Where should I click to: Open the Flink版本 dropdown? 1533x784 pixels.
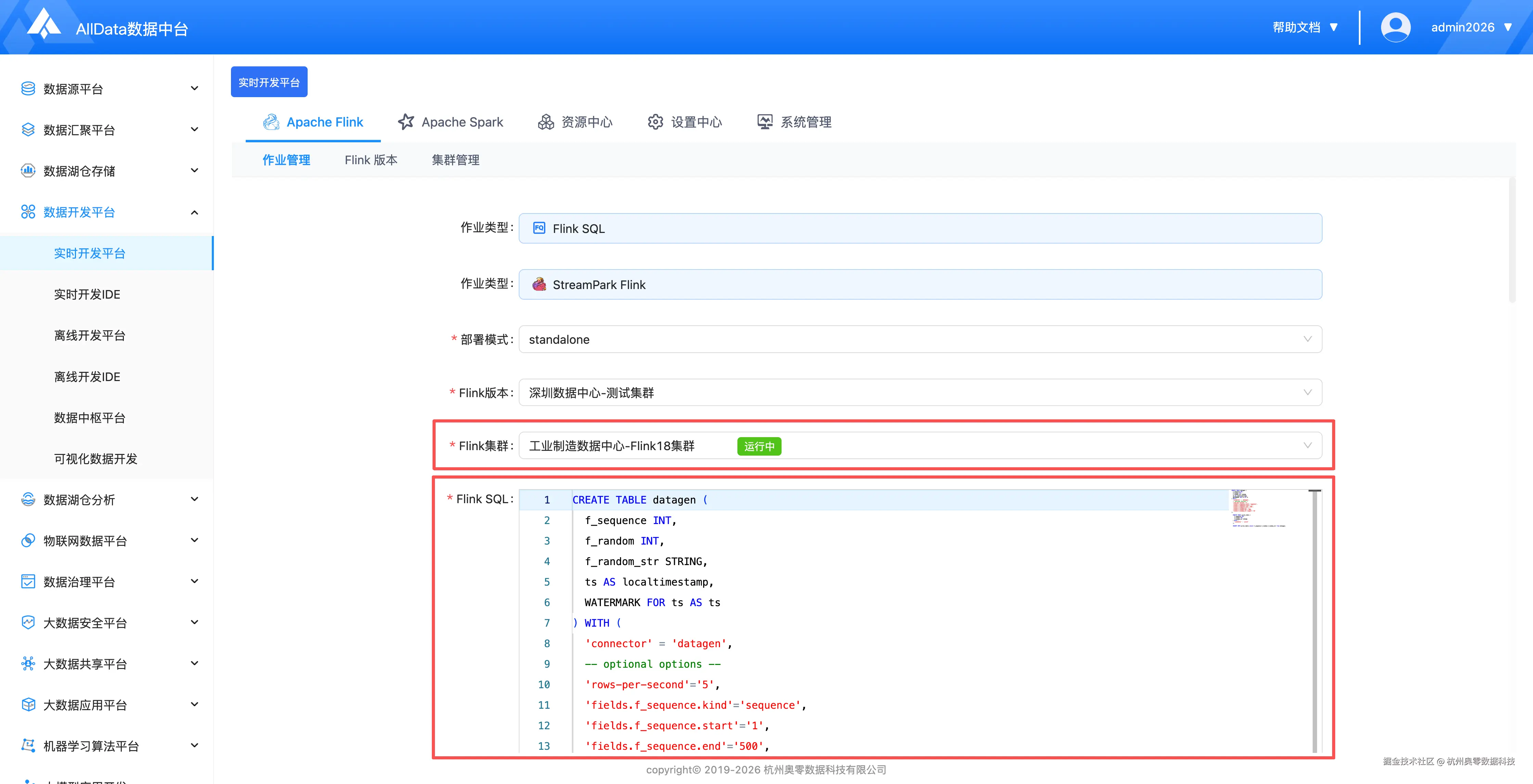[x=920, y=393]
